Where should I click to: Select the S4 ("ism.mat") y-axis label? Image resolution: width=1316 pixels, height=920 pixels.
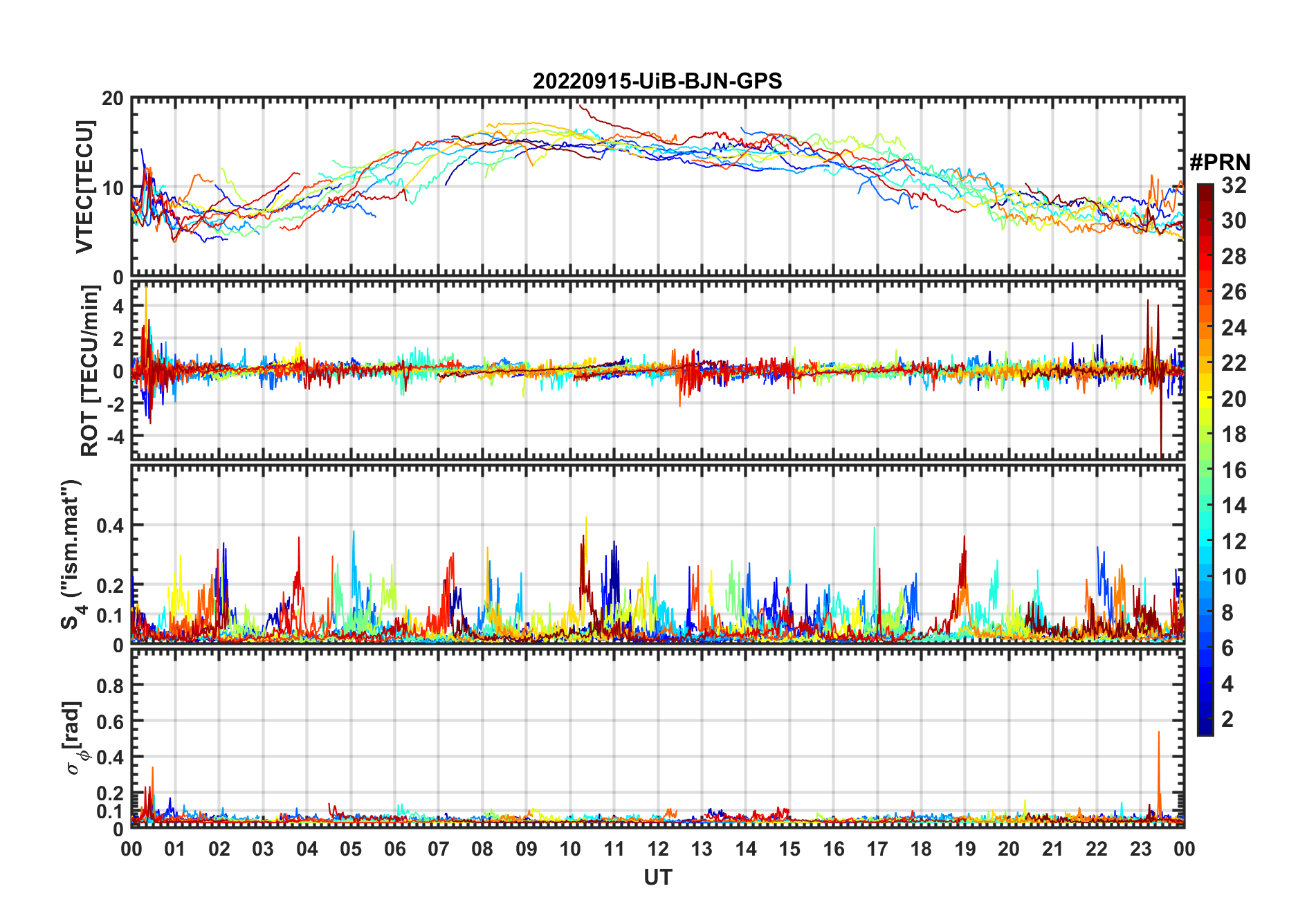tap(71, 555)
